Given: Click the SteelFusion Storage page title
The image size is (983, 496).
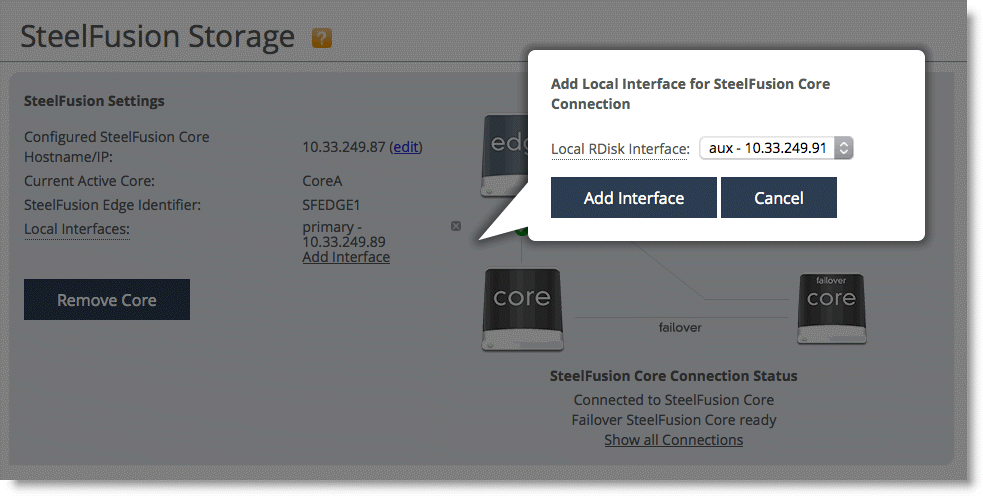Looking at the screenshot, I should 157,36.
